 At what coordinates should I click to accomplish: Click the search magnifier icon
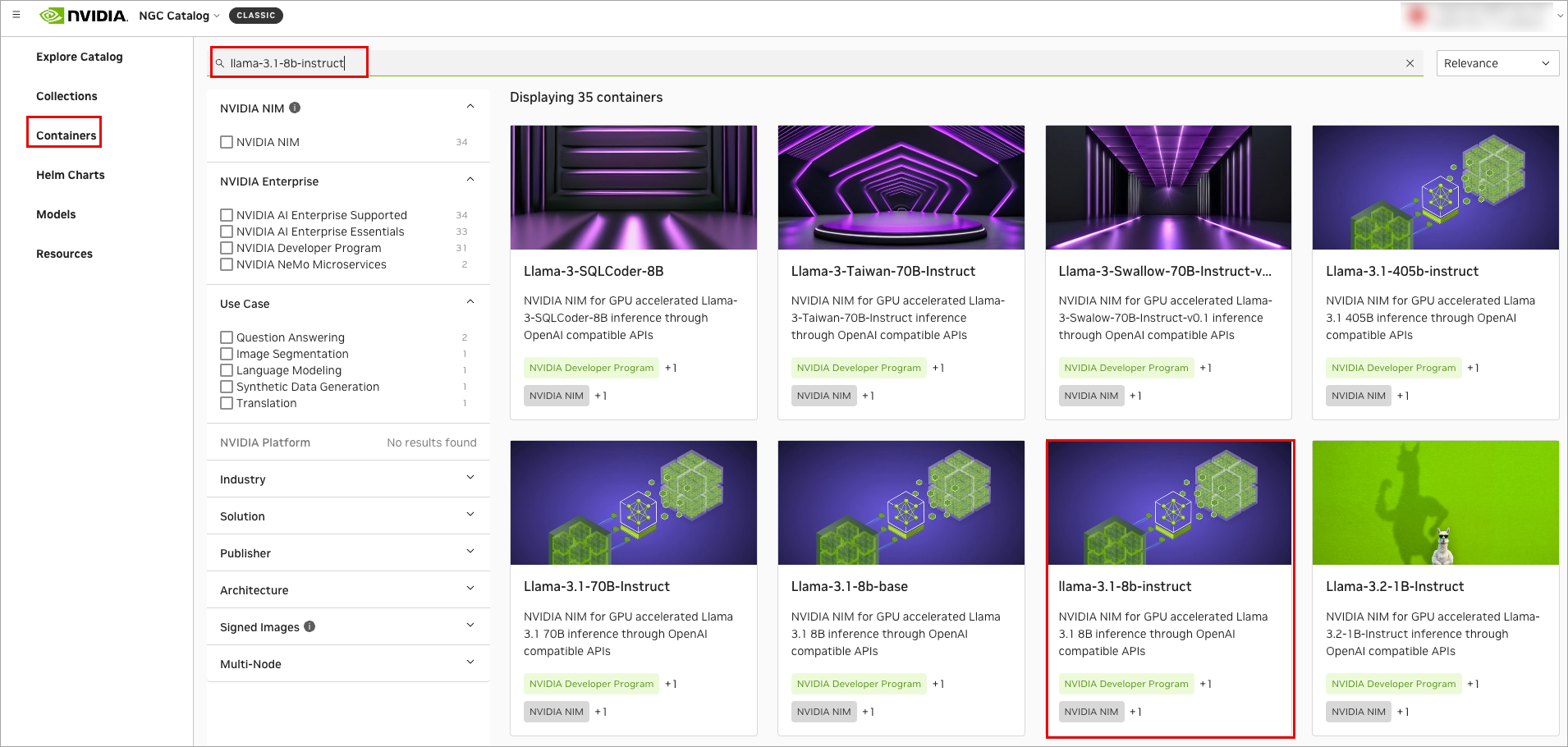pyautogui.click(x=220, y=63)
